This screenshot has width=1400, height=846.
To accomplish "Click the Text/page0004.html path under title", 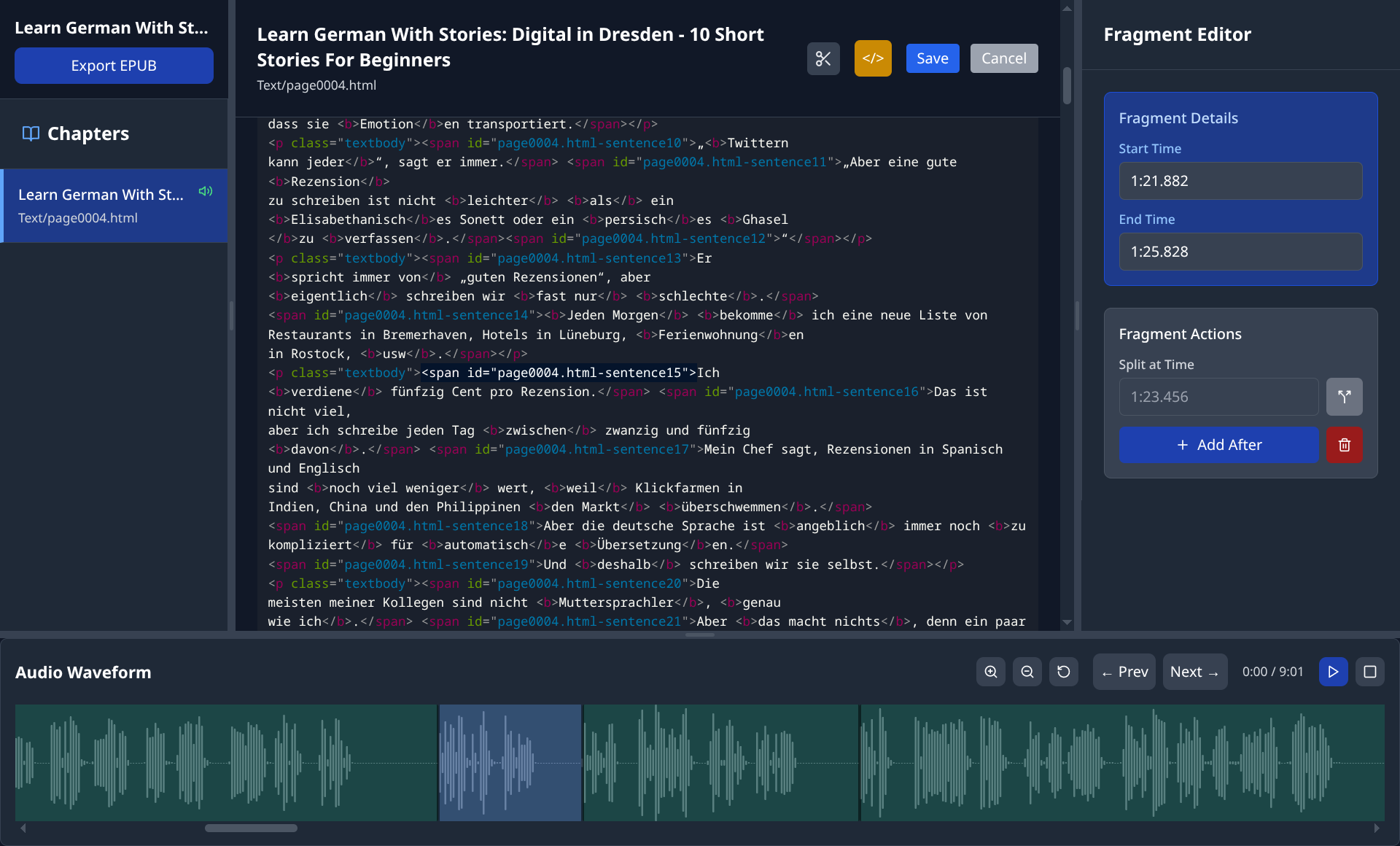I will tap(316, 85).
